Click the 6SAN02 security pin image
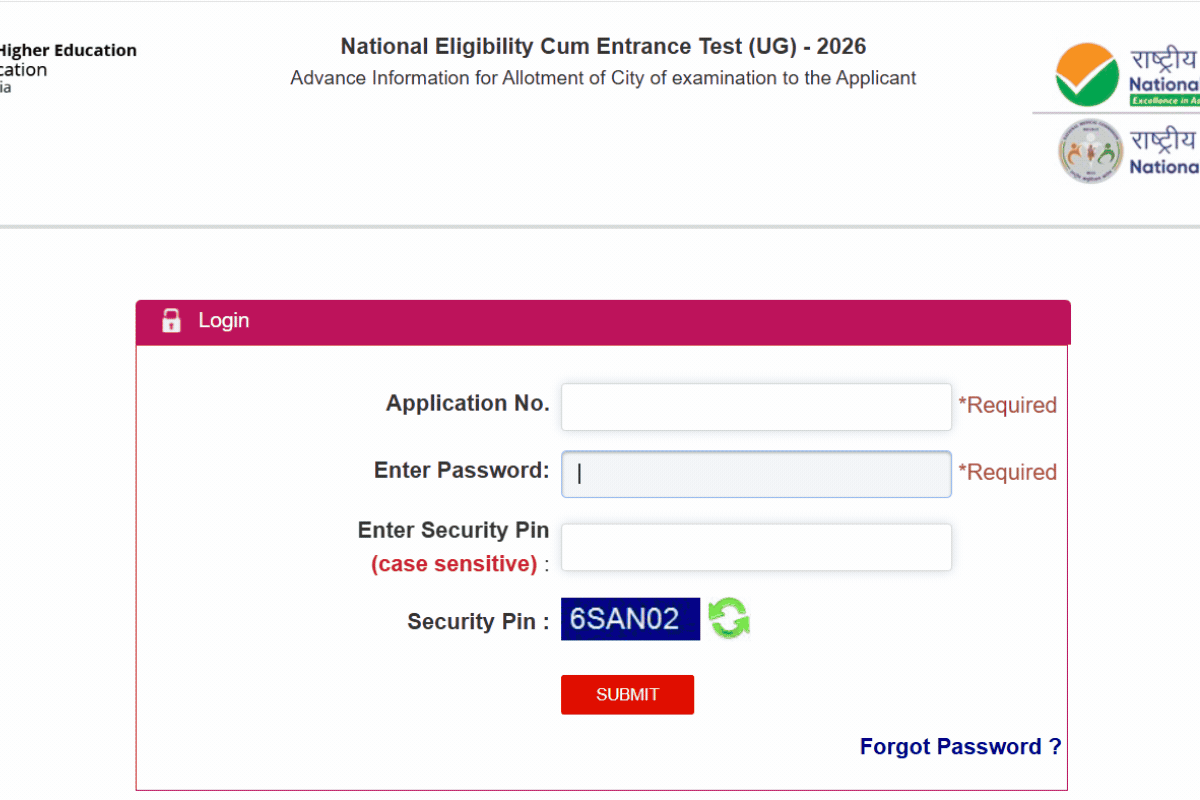This screenshot has width=1200, height=800. point(629,619)
